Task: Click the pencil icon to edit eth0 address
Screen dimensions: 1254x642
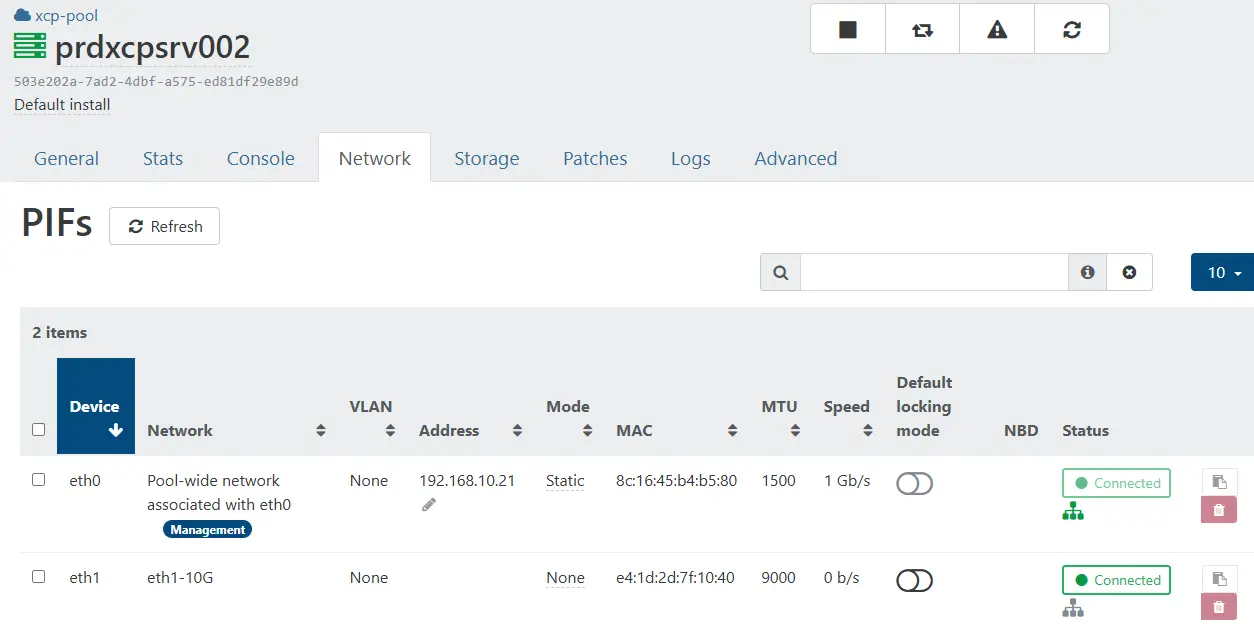Action: (x=428, y=504)
